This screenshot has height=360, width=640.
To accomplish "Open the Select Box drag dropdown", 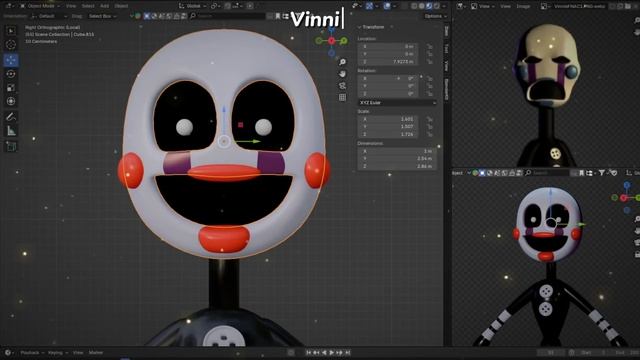I will tap(102, 16).
